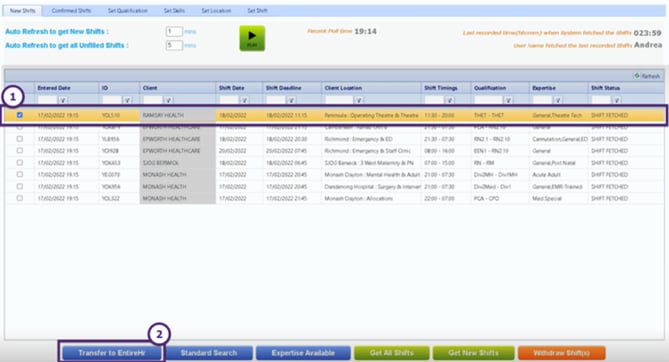
Task: Tick checkbox for Epworth shift dated 20/02/2022
Action: [20, 151]
